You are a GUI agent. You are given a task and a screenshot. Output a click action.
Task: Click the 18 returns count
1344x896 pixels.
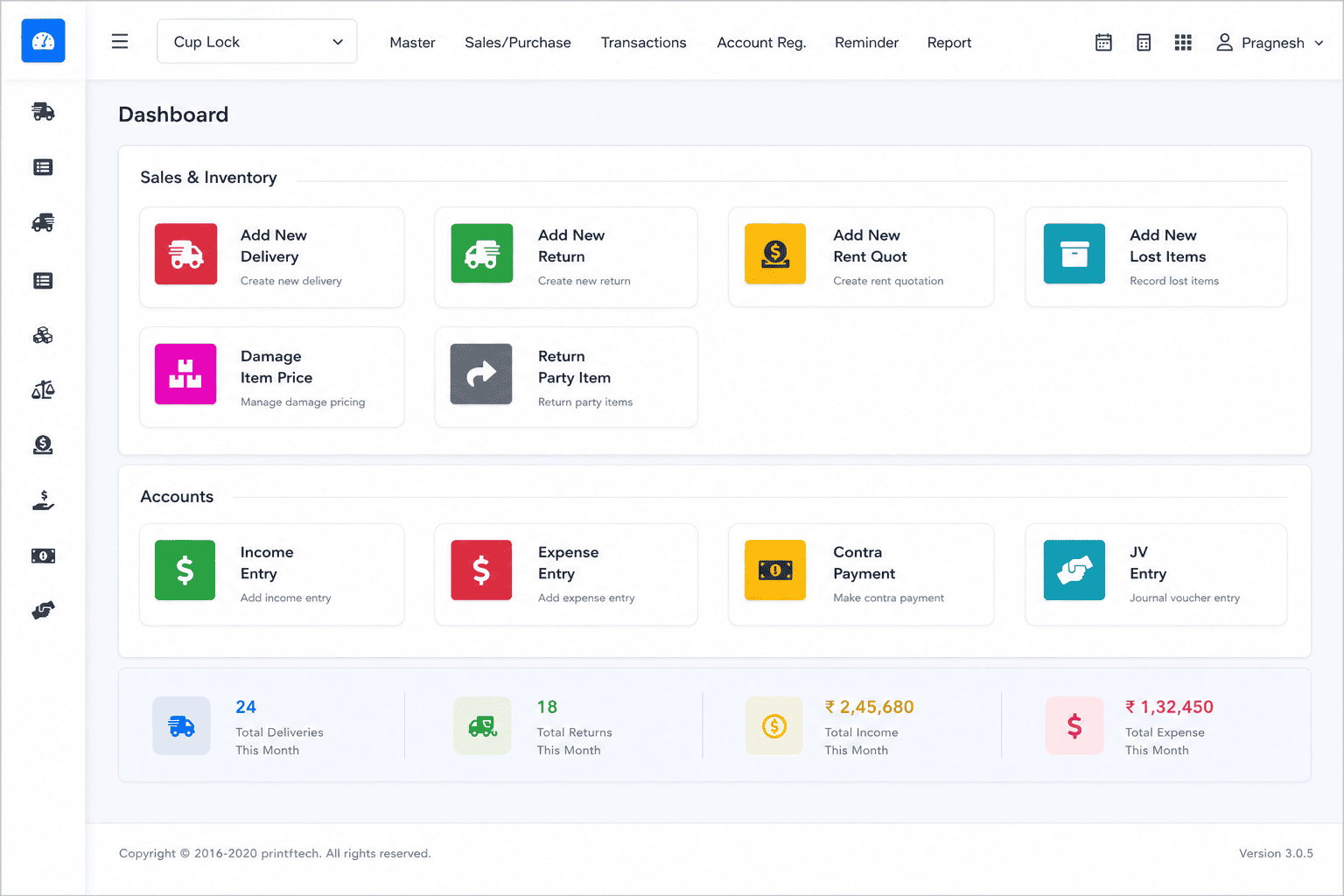coord(547,707)
